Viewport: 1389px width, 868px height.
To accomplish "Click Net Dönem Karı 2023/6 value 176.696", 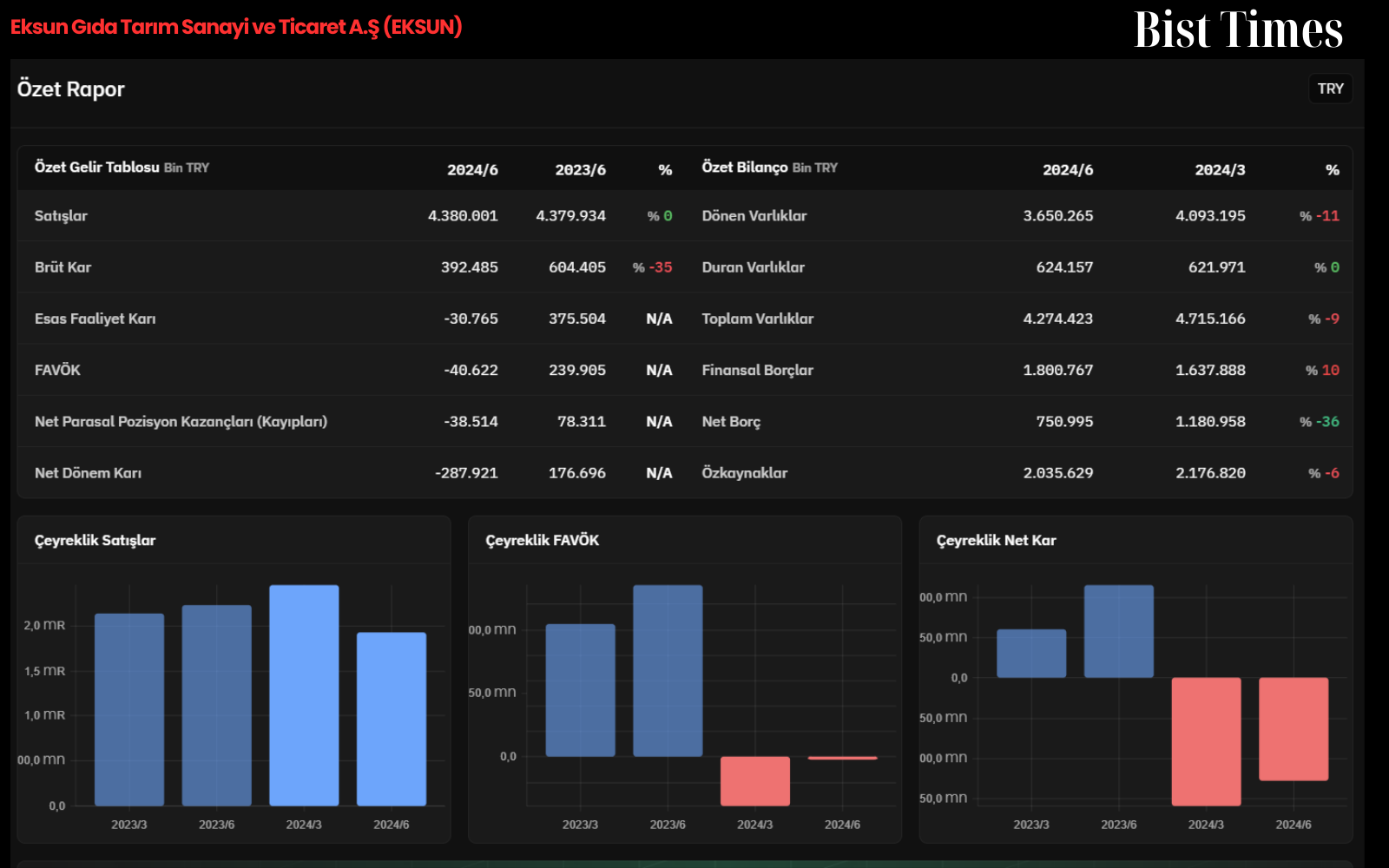I will coord(577,473).
